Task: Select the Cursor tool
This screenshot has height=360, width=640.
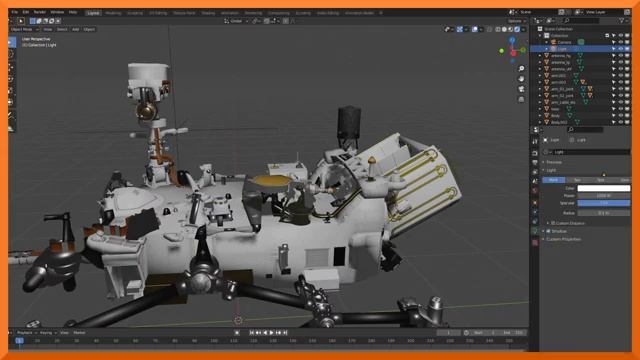Action: (12, 54)
